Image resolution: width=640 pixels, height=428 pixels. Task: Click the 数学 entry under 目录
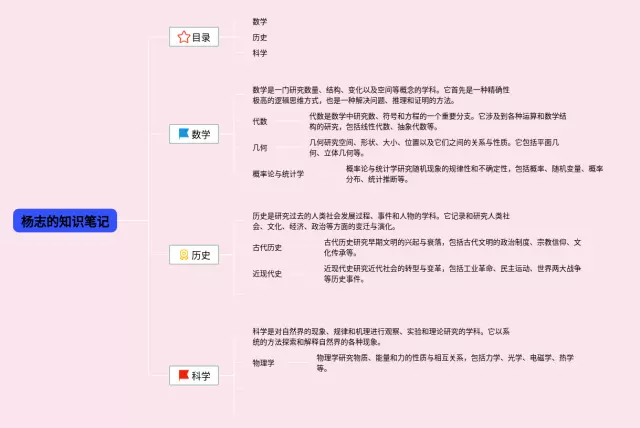(260, 21)
